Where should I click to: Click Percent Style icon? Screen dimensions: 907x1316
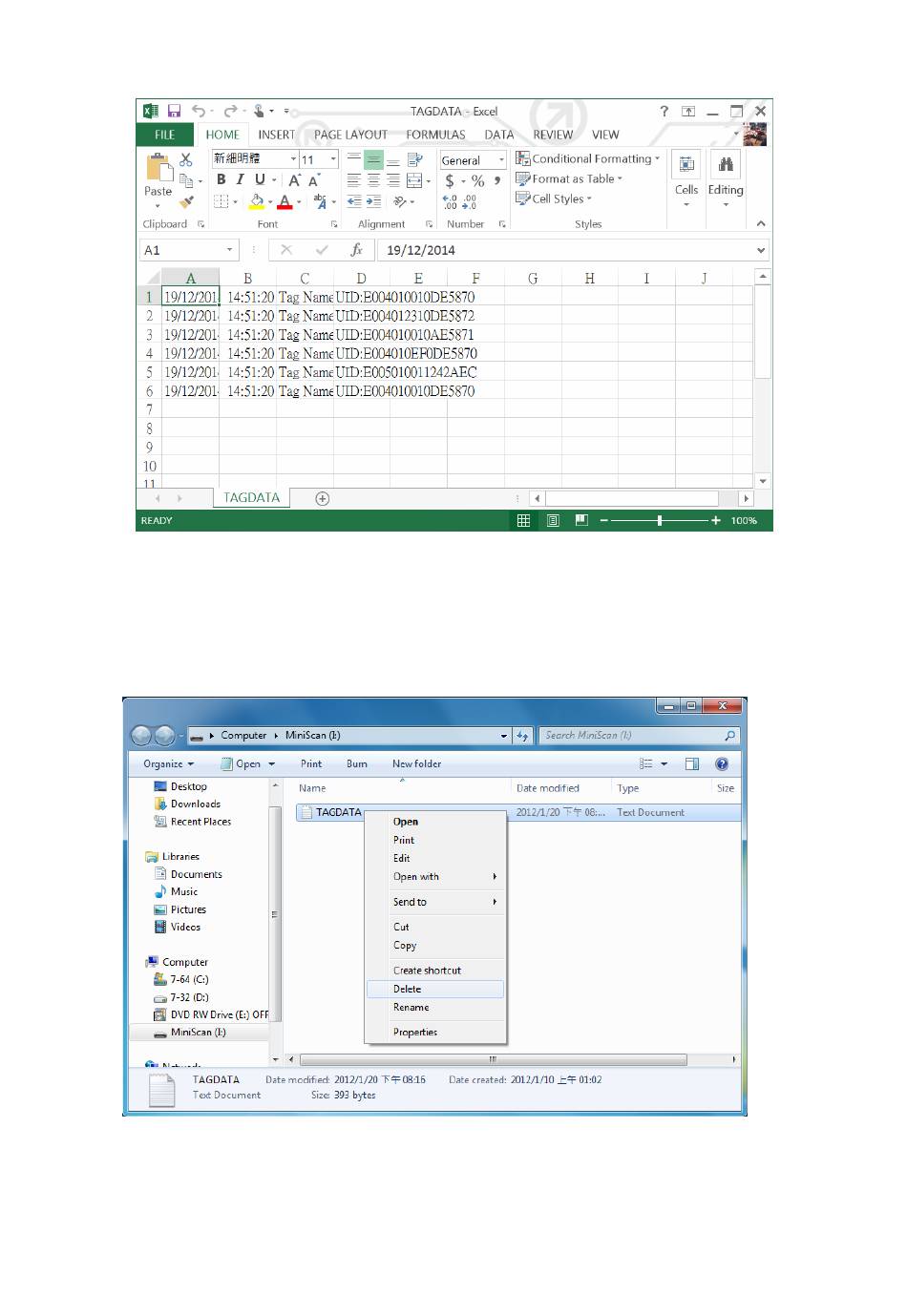(x=478, y=180)
